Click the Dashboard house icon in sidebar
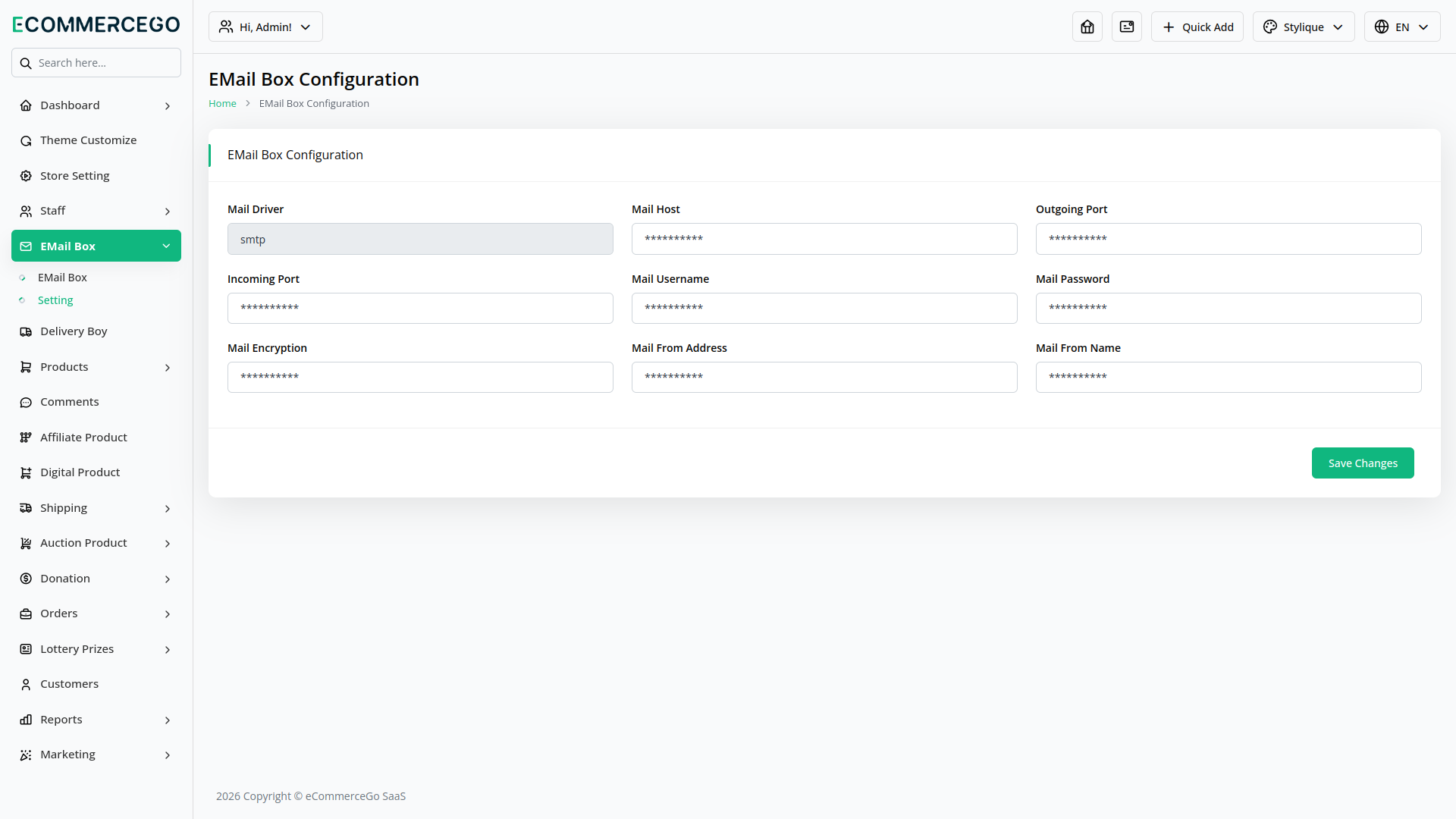This screenshot has width=1456, height=819. (x=26, y=105)
